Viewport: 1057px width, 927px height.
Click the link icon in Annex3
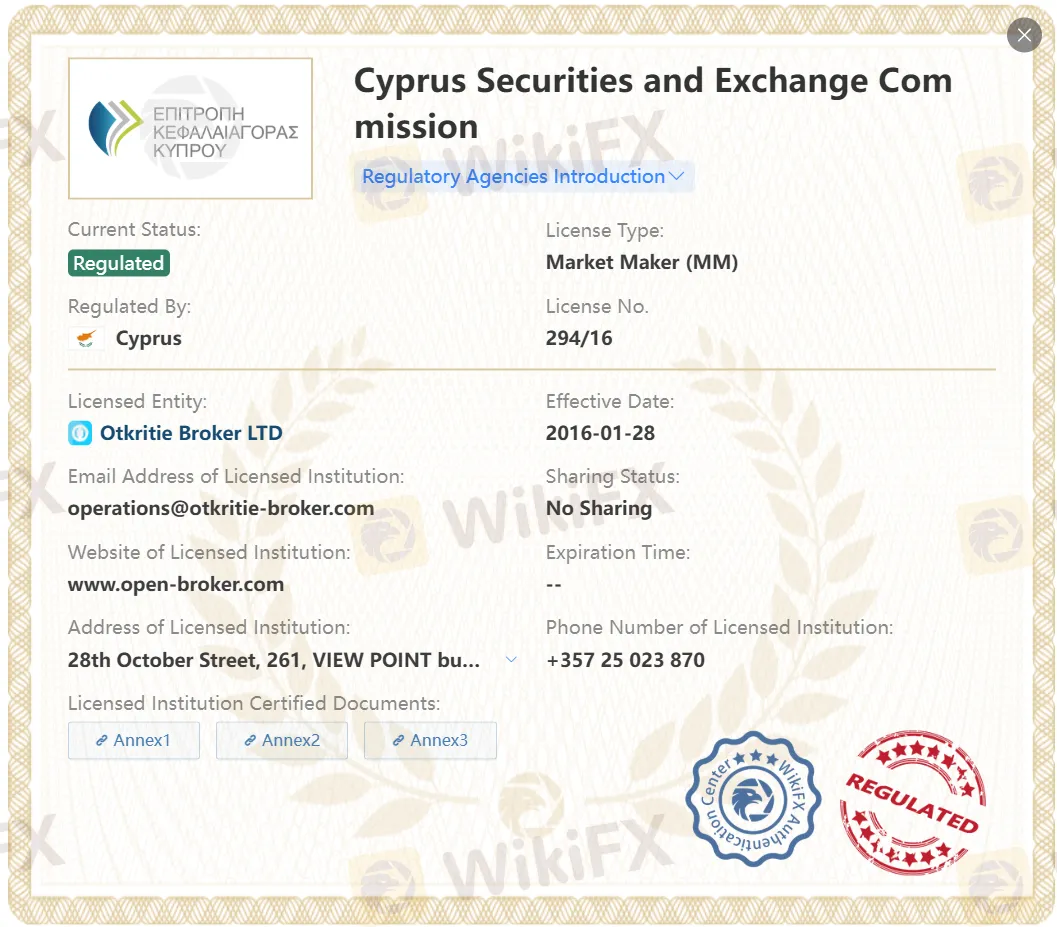[x=398, y=740]
